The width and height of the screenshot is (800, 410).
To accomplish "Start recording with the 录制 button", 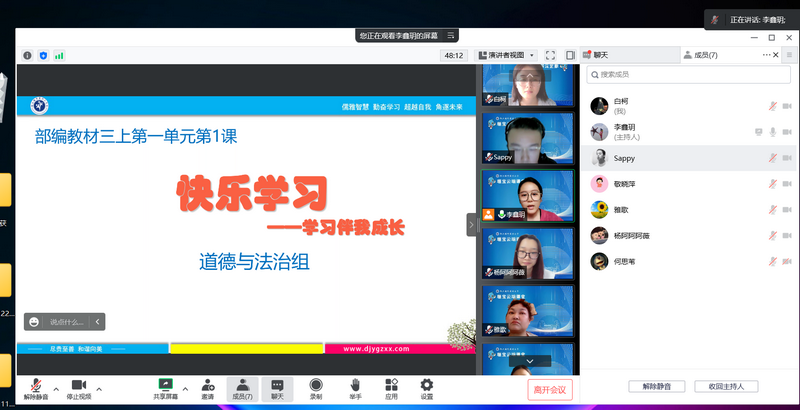I will click(316, 384).
